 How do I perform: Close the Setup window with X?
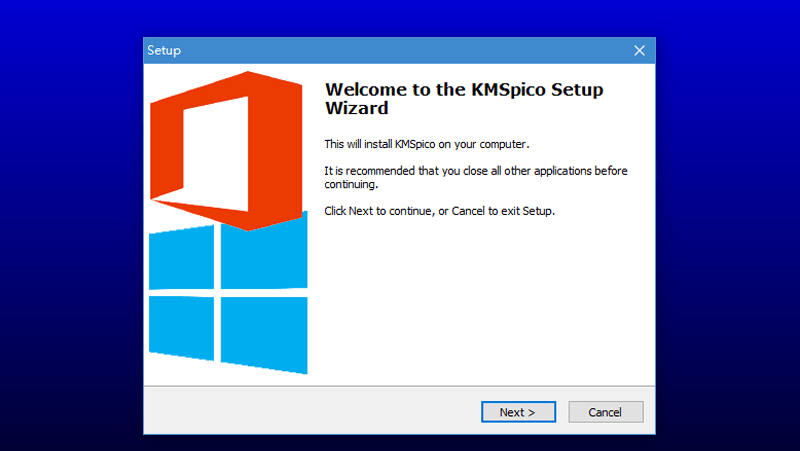[639, 50]
